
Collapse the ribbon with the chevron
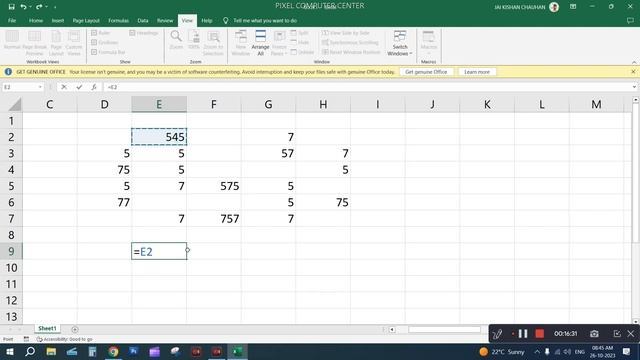coord(634,62)
